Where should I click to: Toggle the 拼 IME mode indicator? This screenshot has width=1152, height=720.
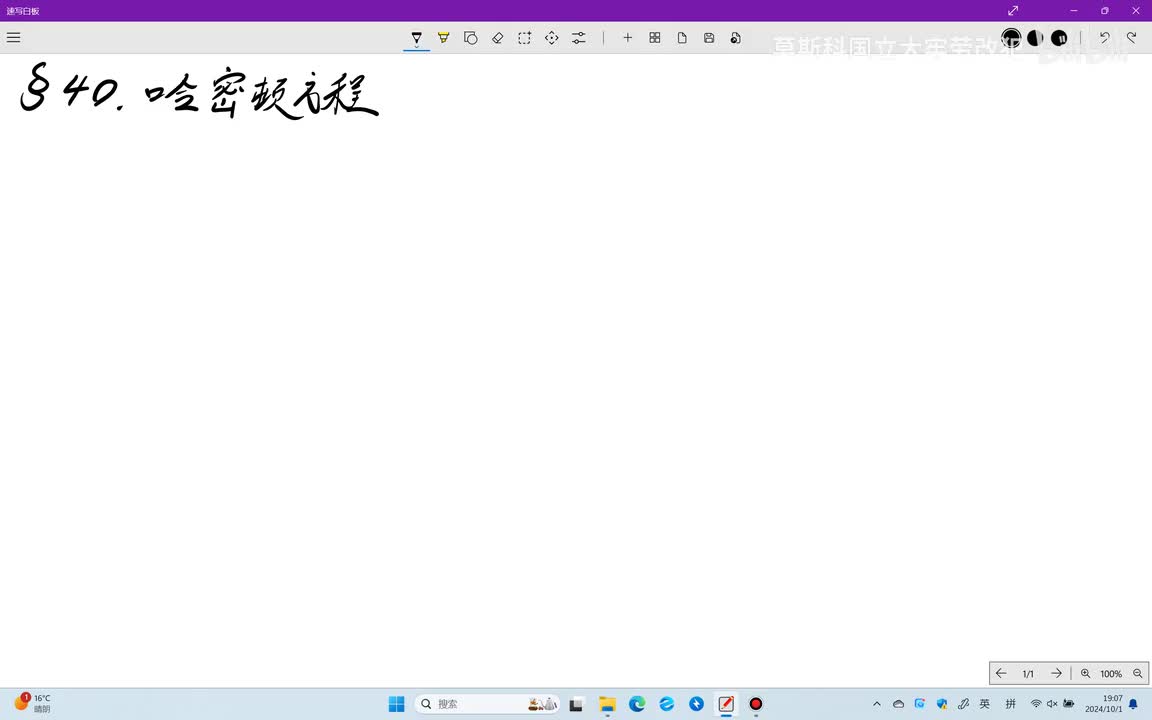pyautogui.click(x=1011, y=704)
